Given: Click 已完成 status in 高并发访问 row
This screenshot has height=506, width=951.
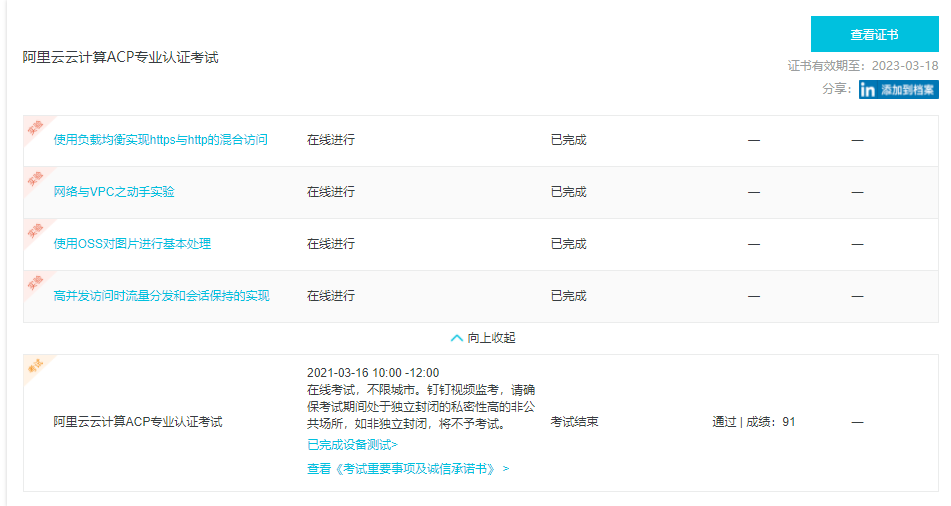Looking at the screenshot, I should click(x=568, y=296).
